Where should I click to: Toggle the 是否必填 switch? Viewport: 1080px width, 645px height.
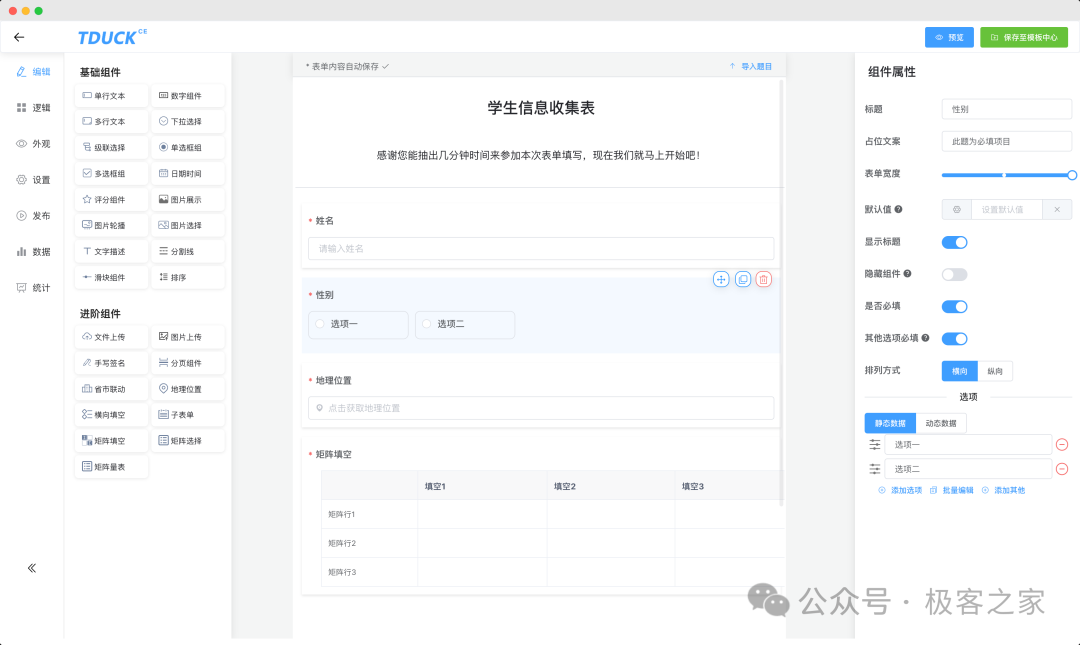(x=955, y=306)
